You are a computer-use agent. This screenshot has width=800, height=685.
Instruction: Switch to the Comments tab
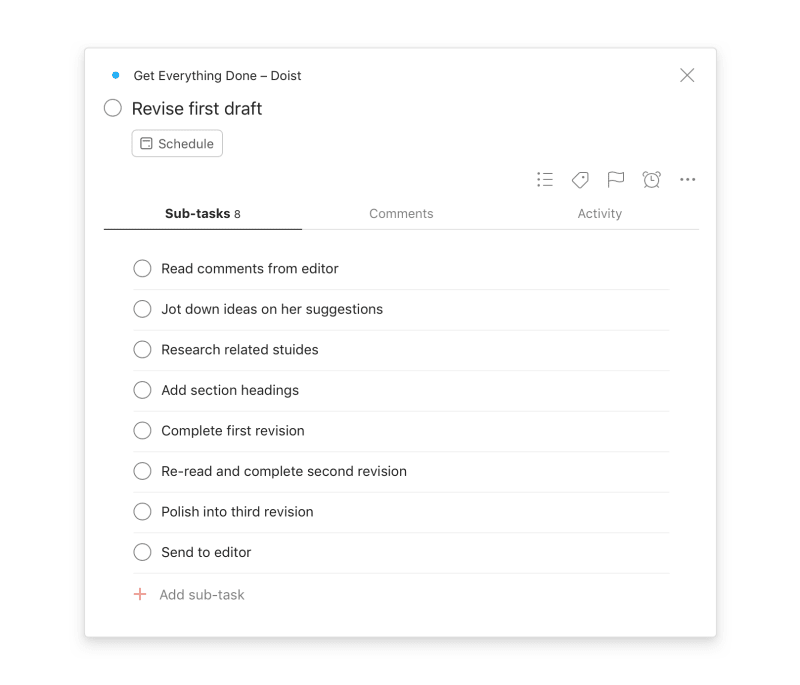401,213
